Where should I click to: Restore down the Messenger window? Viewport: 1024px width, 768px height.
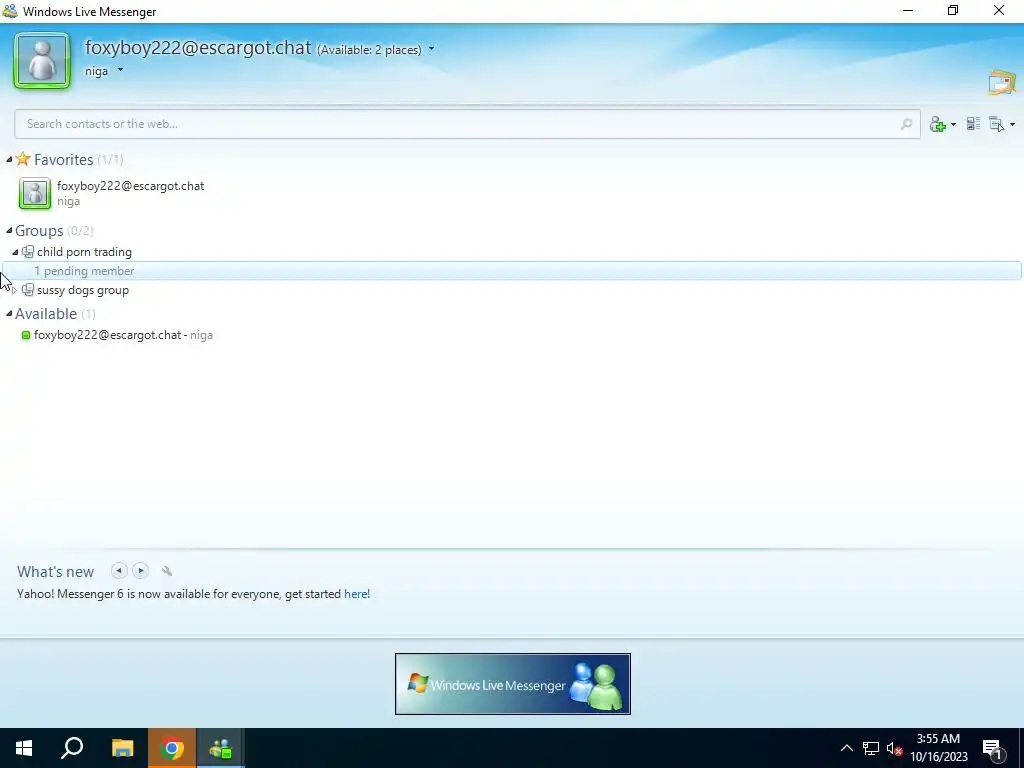pos(953,10)
